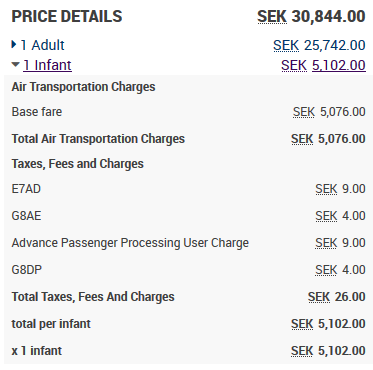Image resolution: width=373 pixels, height=370 pixels.
Task: Expand the 1 Adult price breakdown arrow
Action: 14,44
